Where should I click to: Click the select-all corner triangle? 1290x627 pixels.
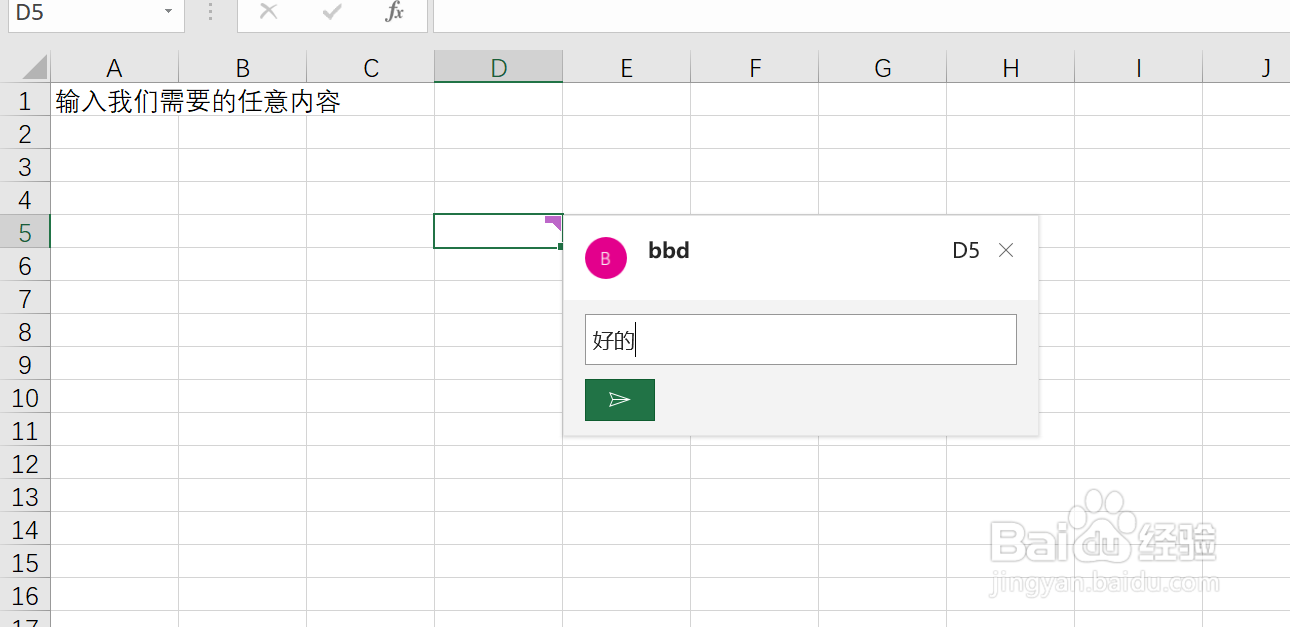[34, 68]
